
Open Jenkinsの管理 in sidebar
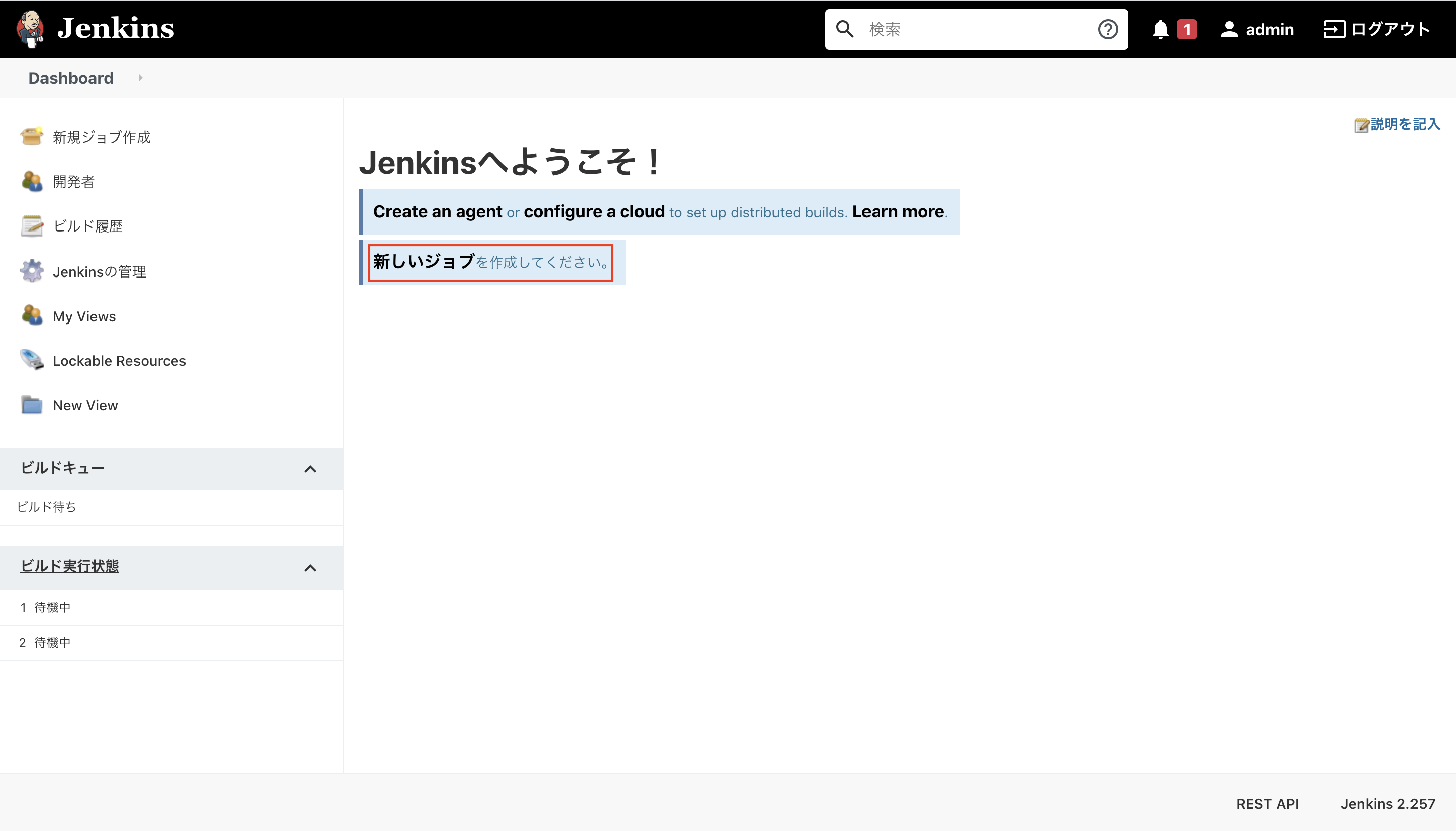point(99,271)
